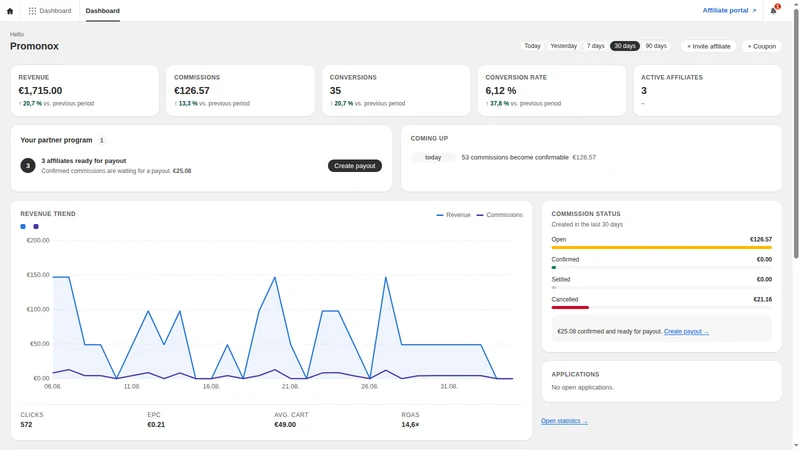
Task: Click the Cancelled amount €21.16
Action: [762, 299]
